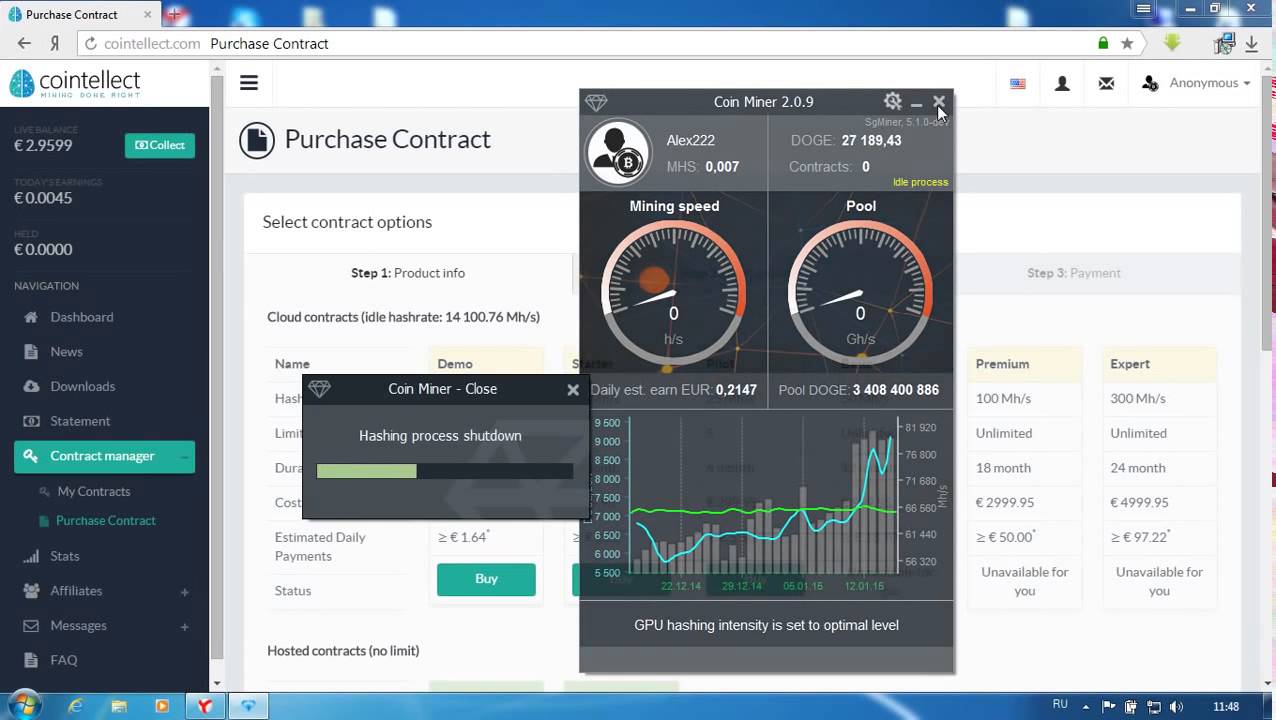Select Step 3: Payment tab
This screenshot has height=720, width=1276.
[x=1074, y=273]
